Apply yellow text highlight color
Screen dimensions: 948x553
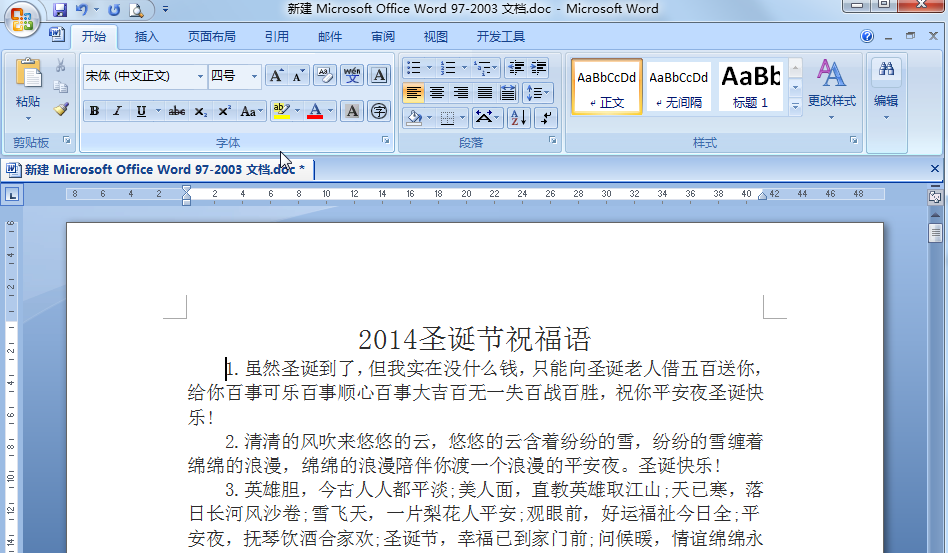(x=281, y=111)
